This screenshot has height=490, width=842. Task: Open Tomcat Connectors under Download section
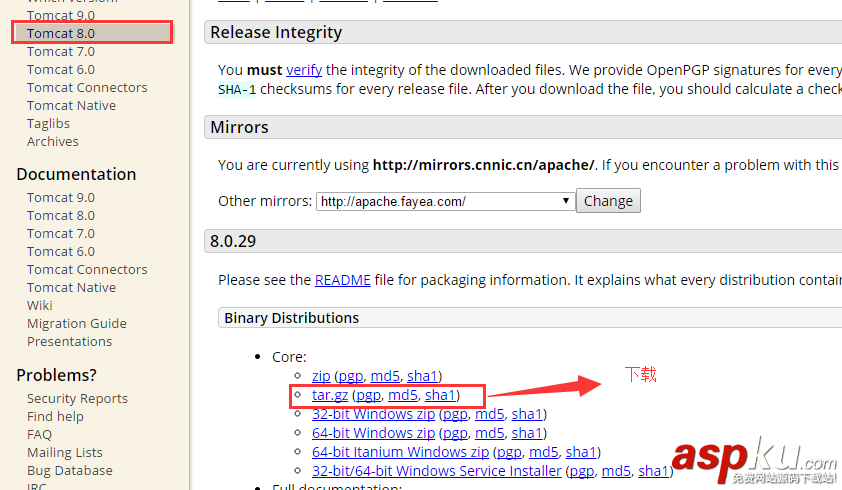pos(87,88)
